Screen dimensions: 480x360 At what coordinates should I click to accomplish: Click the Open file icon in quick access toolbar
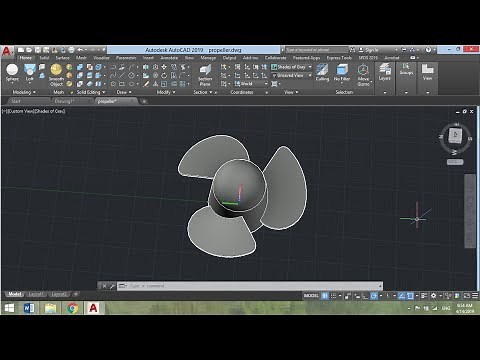point(29,50)
